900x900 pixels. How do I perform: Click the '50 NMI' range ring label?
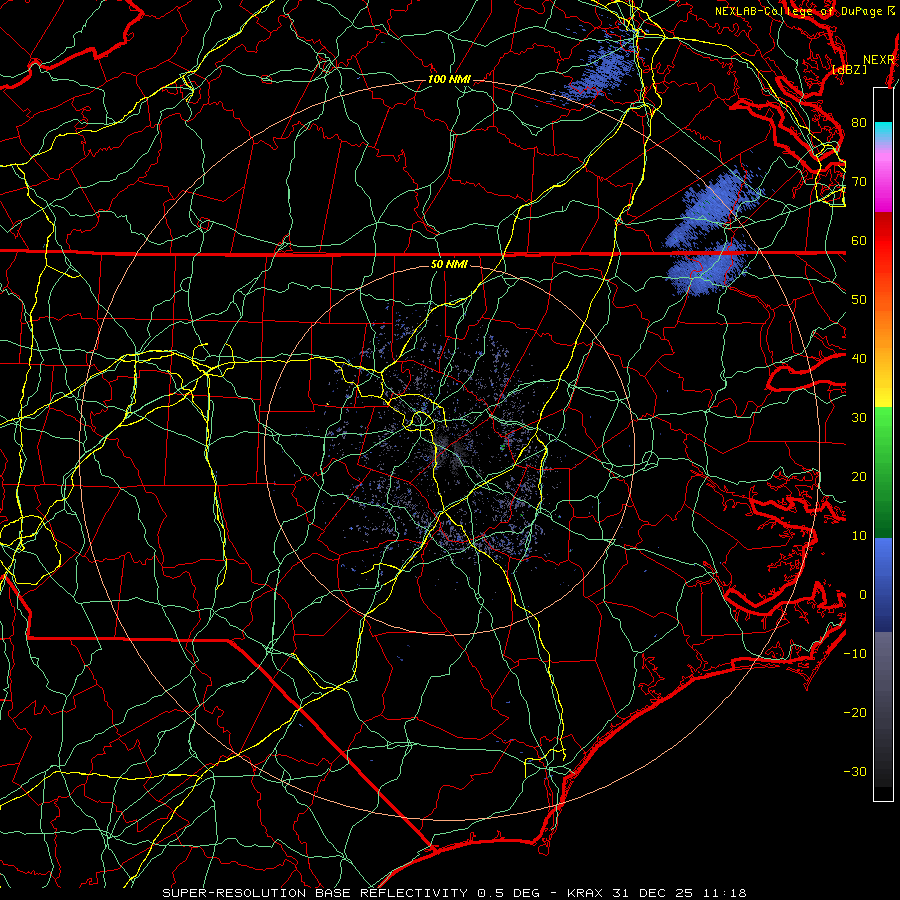[x=449, y=265]
